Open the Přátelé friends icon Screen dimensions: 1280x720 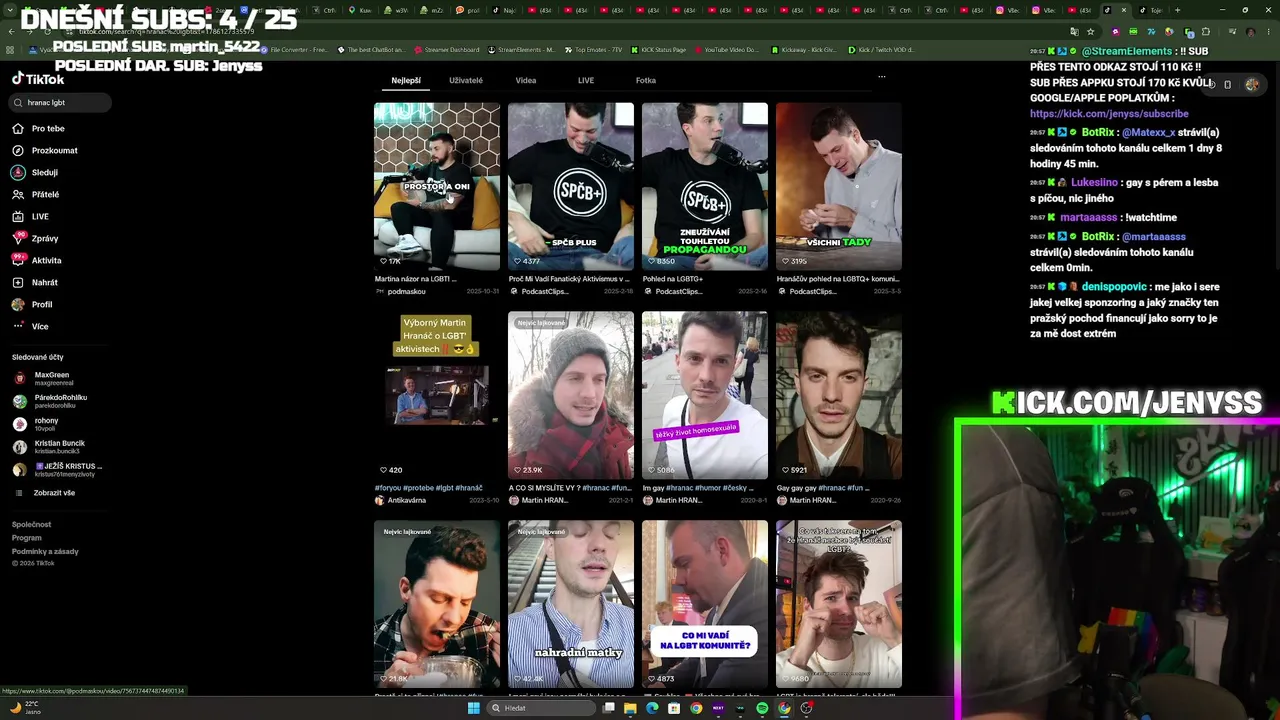[x=18, y=194]
